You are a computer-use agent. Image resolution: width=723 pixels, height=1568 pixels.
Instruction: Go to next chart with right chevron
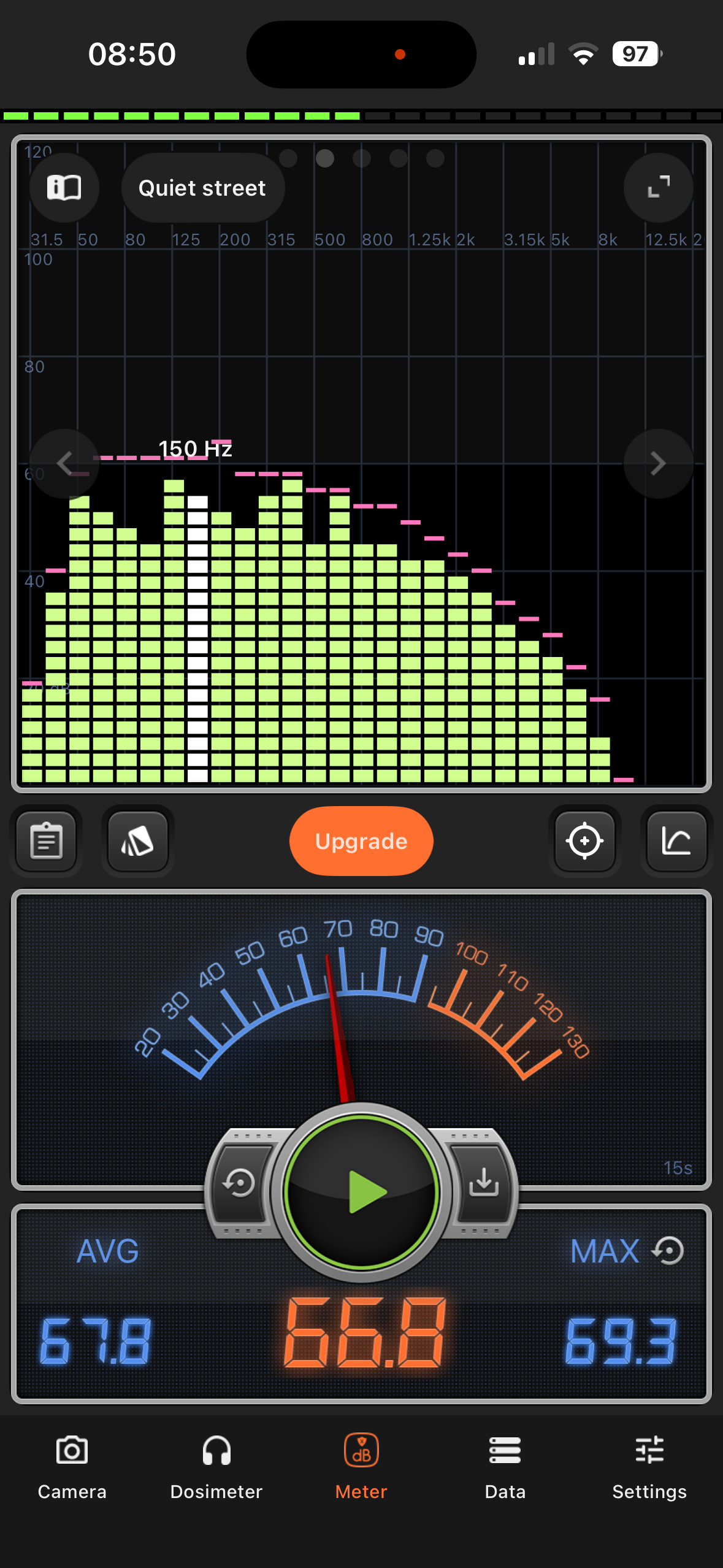point(659,463)
